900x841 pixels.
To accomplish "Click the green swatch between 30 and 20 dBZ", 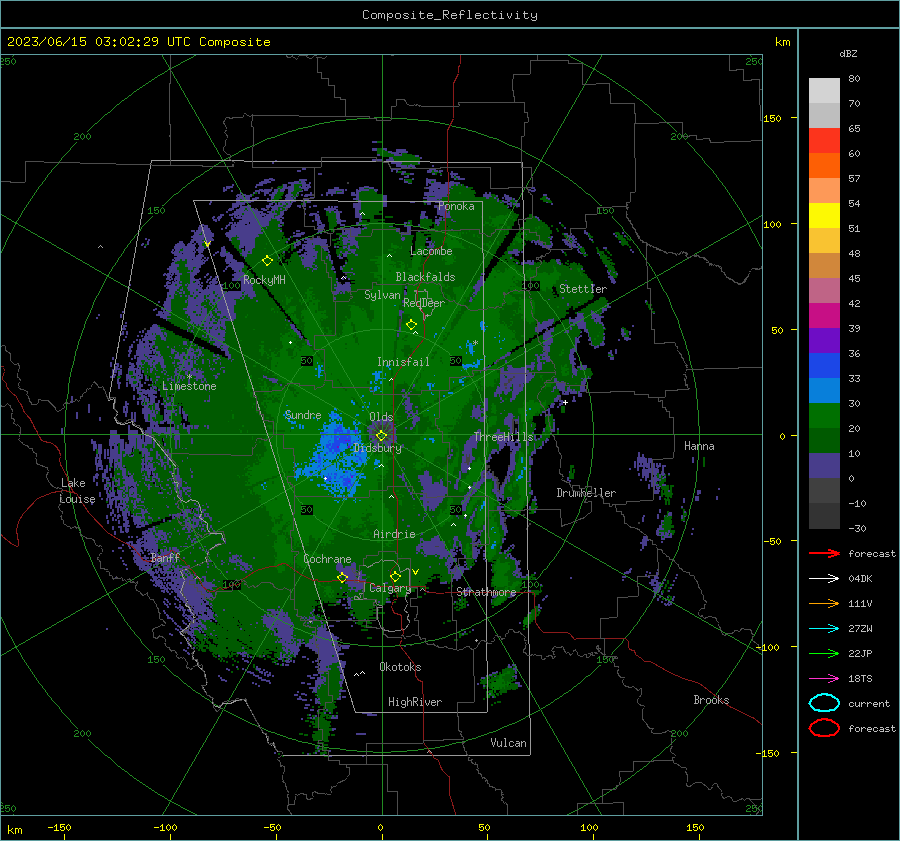I will 824,416.
